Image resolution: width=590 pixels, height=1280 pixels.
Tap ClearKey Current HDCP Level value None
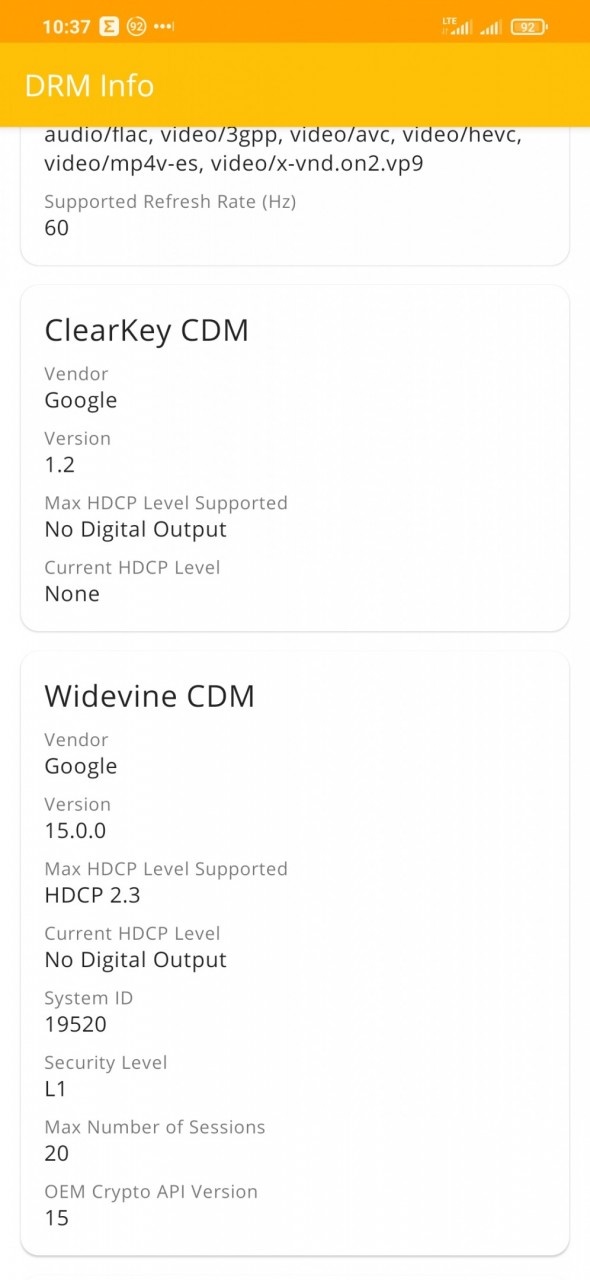coord(72,594)
